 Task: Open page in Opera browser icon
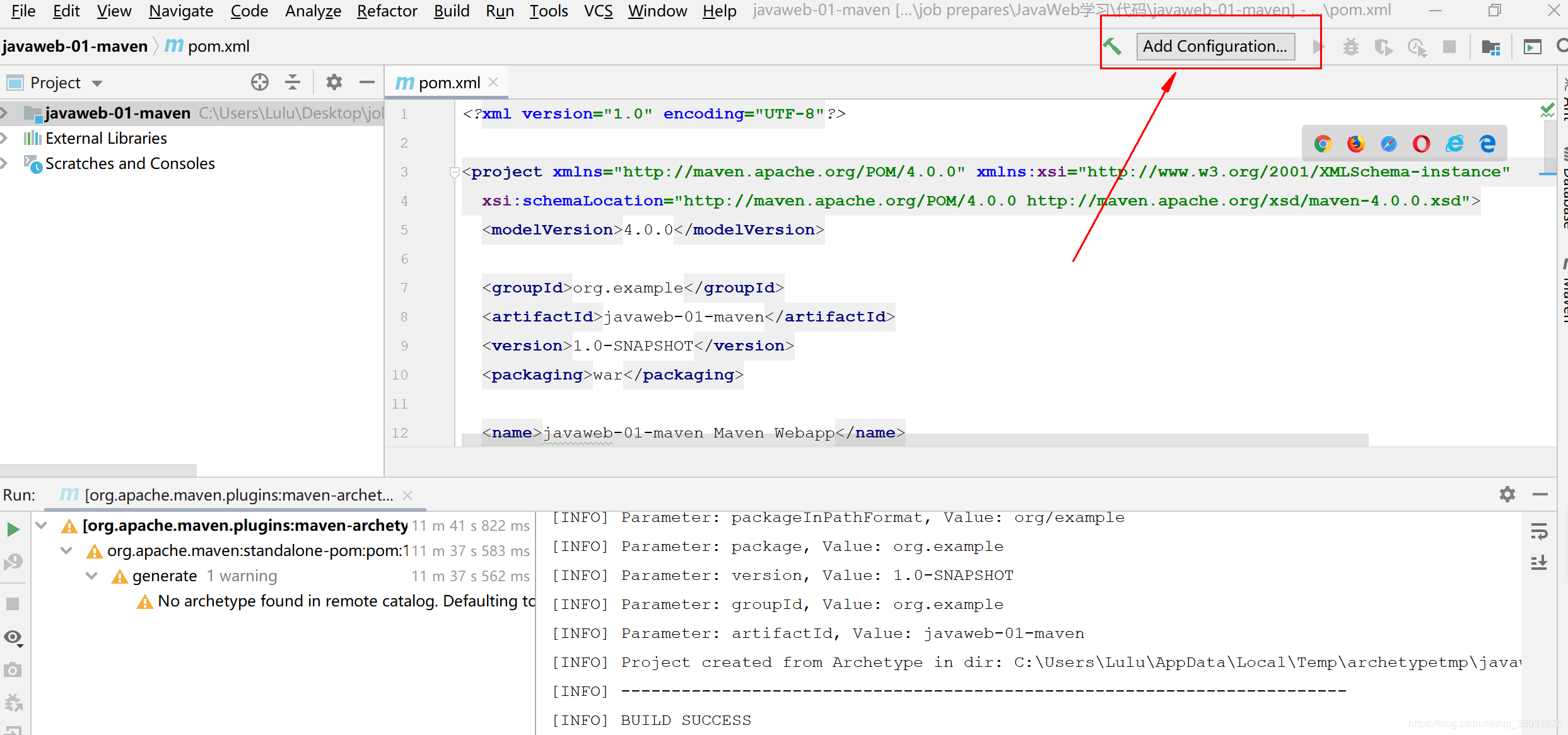pos(1421,144)
